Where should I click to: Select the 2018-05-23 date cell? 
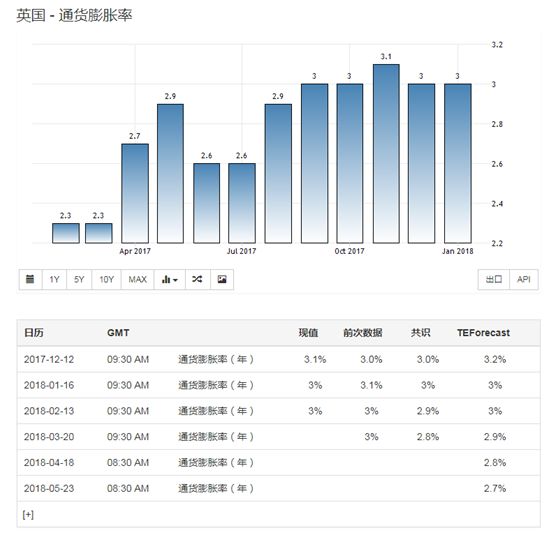[x=49, y=489]
